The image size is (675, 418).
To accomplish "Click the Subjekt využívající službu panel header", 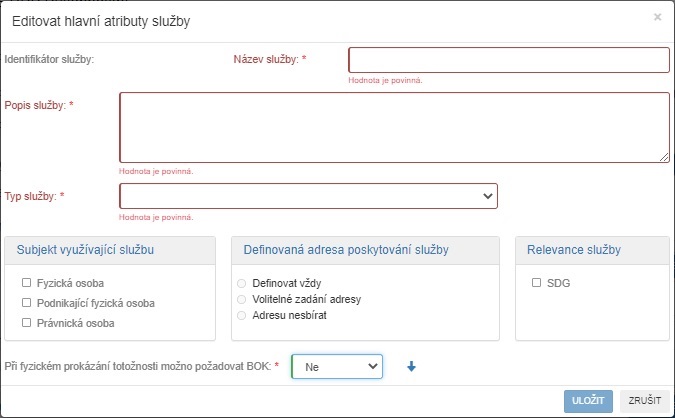I will click(x=83, y=249).
